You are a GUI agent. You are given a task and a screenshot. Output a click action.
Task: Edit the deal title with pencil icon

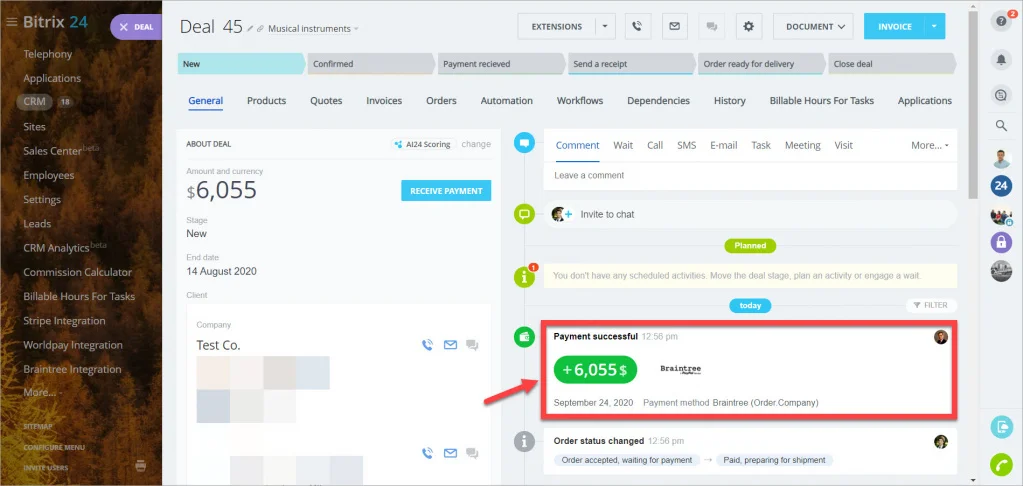251,29
